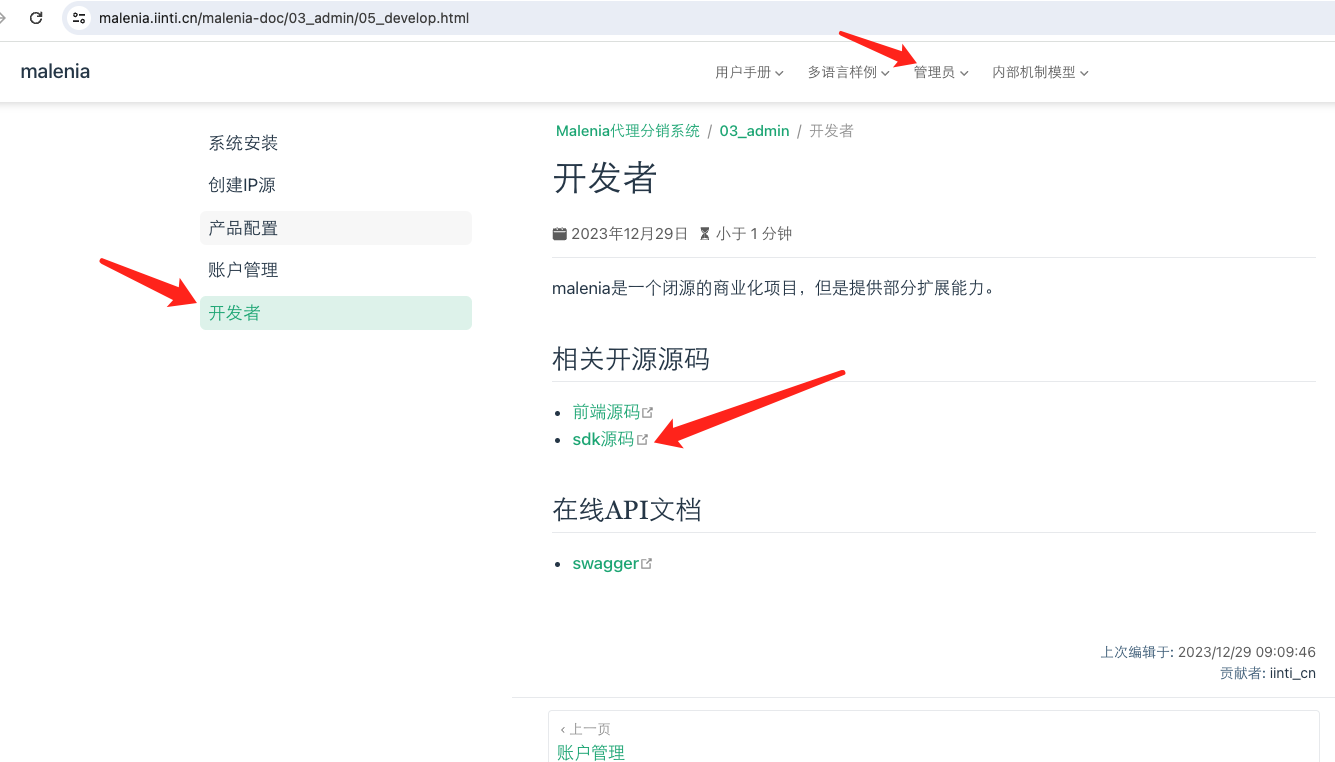This screenshot has height=762, width=1335.
Task: Open 产品配置 in the sidebar
Action: click(x=243, y=228)
